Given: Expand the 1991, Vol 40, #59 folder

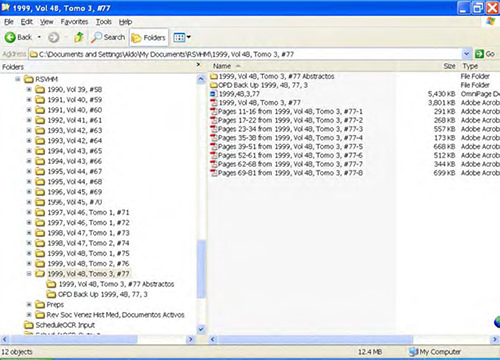Looking at the screenshot, I should [x=29, y=100].
